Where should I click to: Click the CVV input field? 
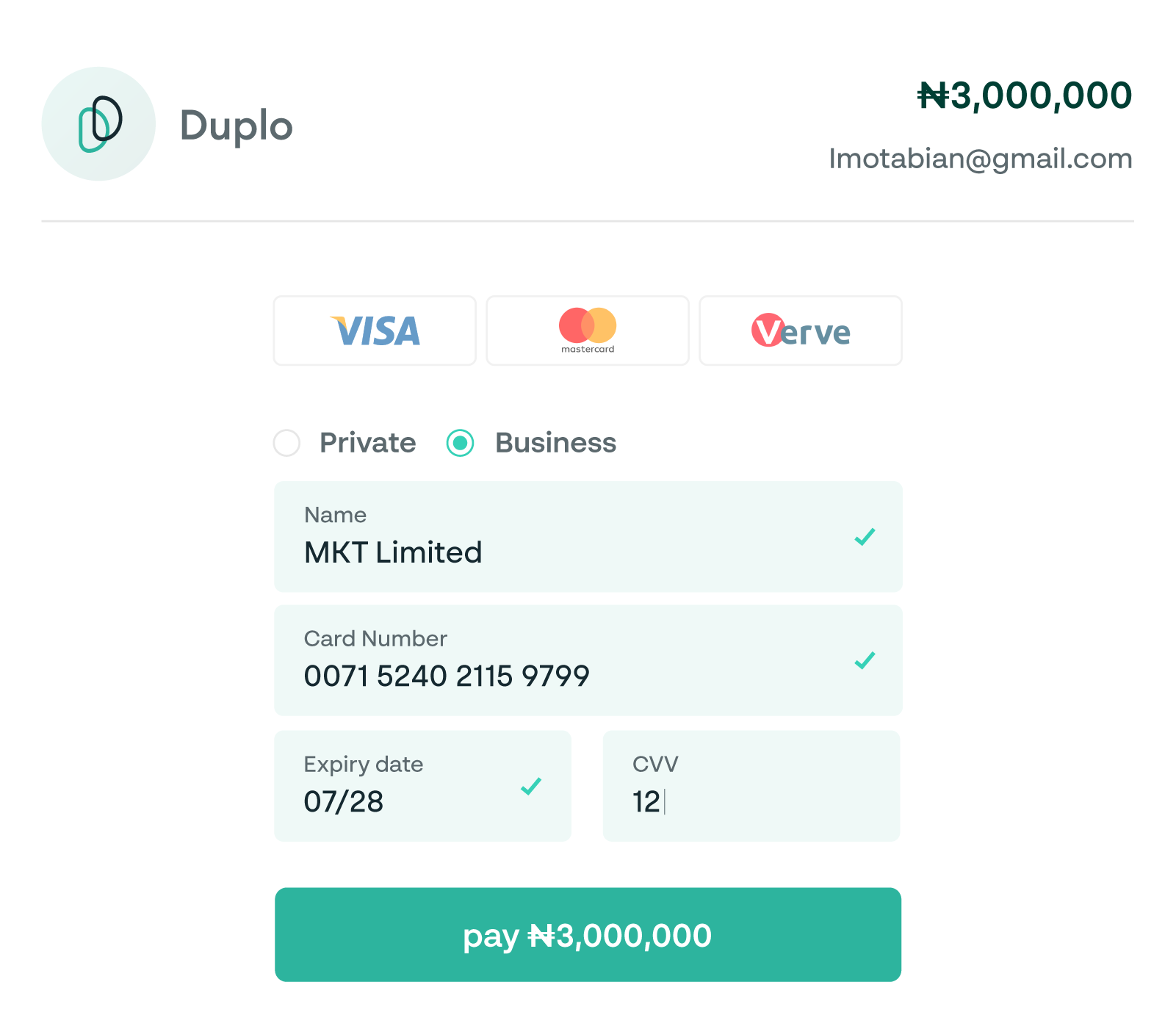click(x=751, y=786)
